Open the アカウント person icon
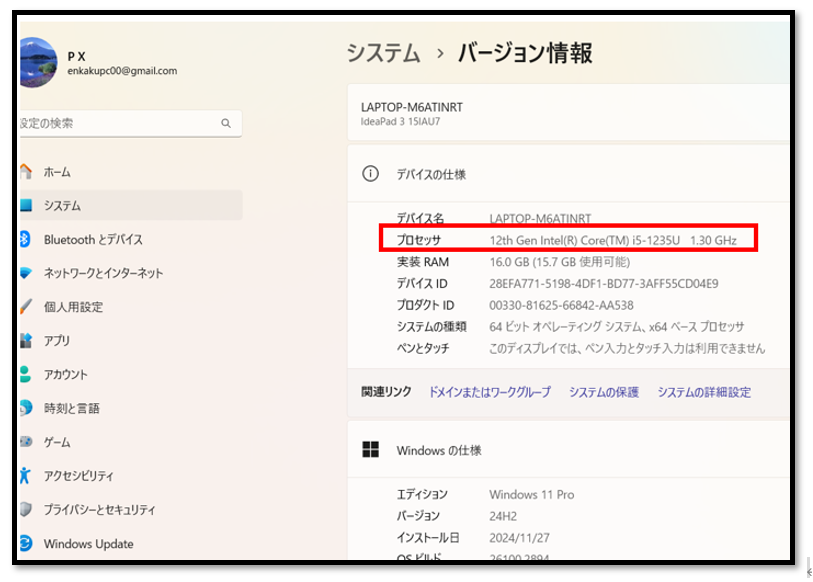Image resolution: width=813 pixels, height=582 pixels. [25, 374]
